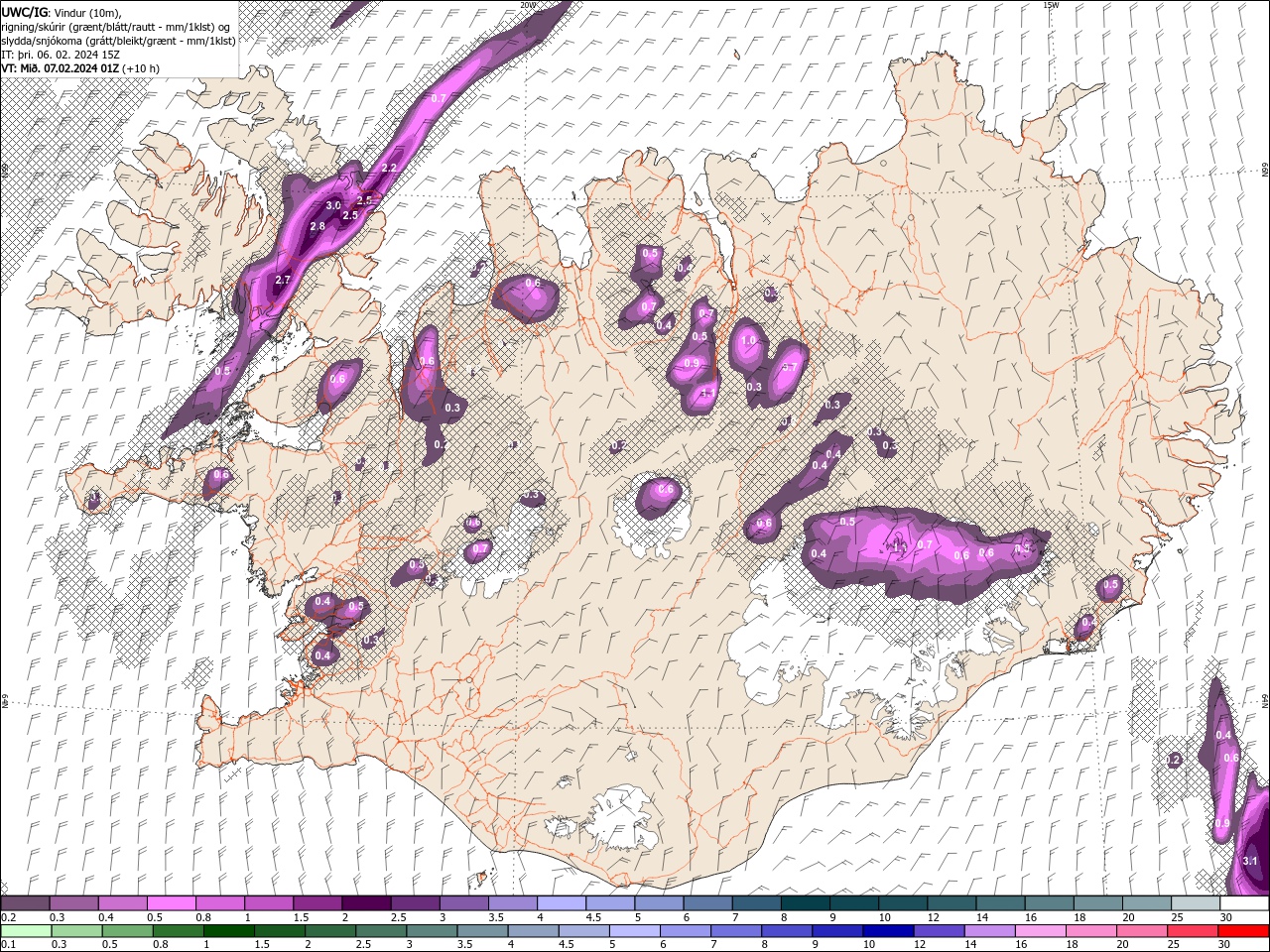Click the pale mint 0.1 swatch starting the green legend
The width and height of the screenshot is (1270, 952).
click(x=25, y=930)
